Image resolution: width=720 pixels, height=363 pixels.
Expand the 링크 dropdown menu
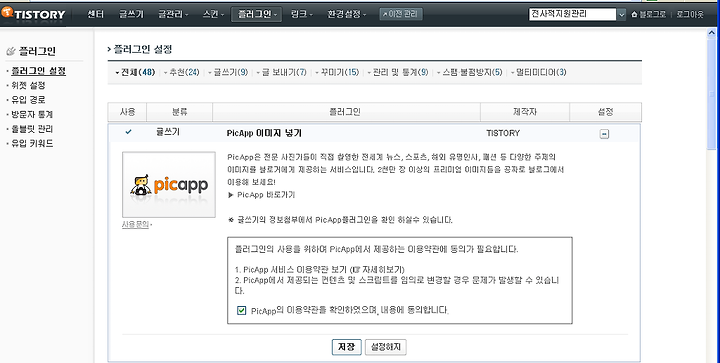pos(301,14)
